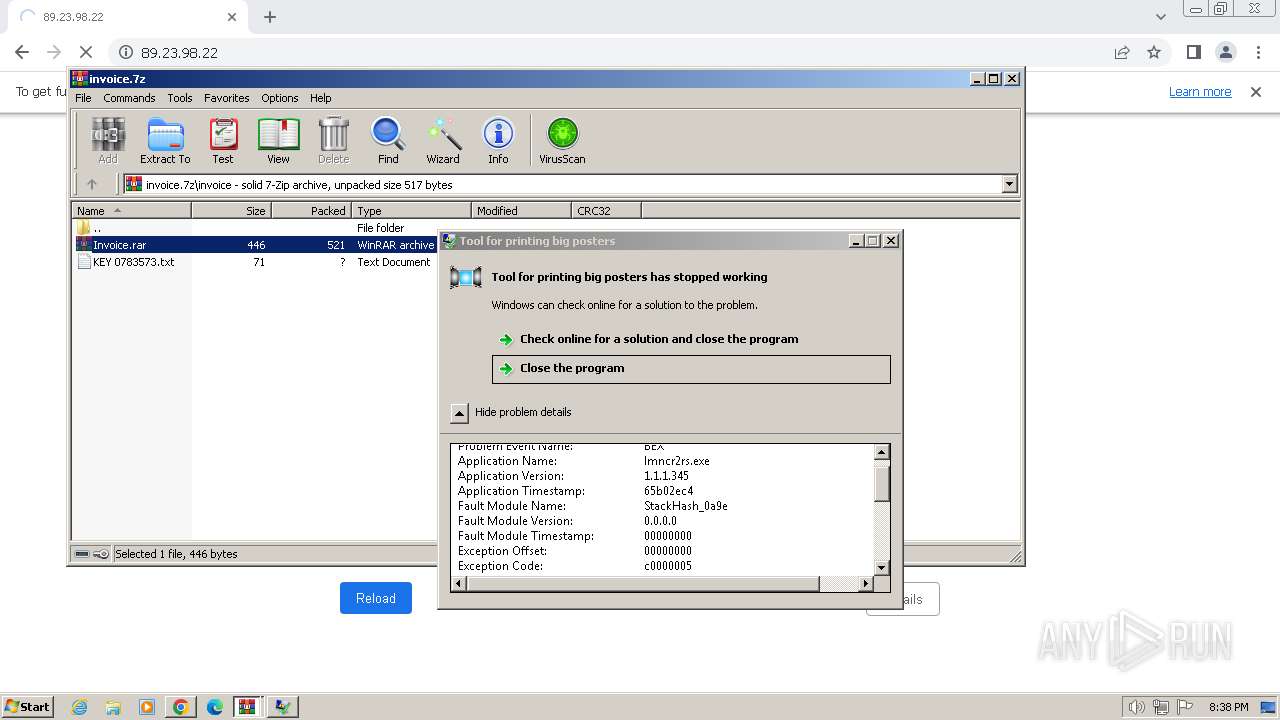Expand the WinRAR archive path dropdown
1280x720 pixels.
point(1009,184)
